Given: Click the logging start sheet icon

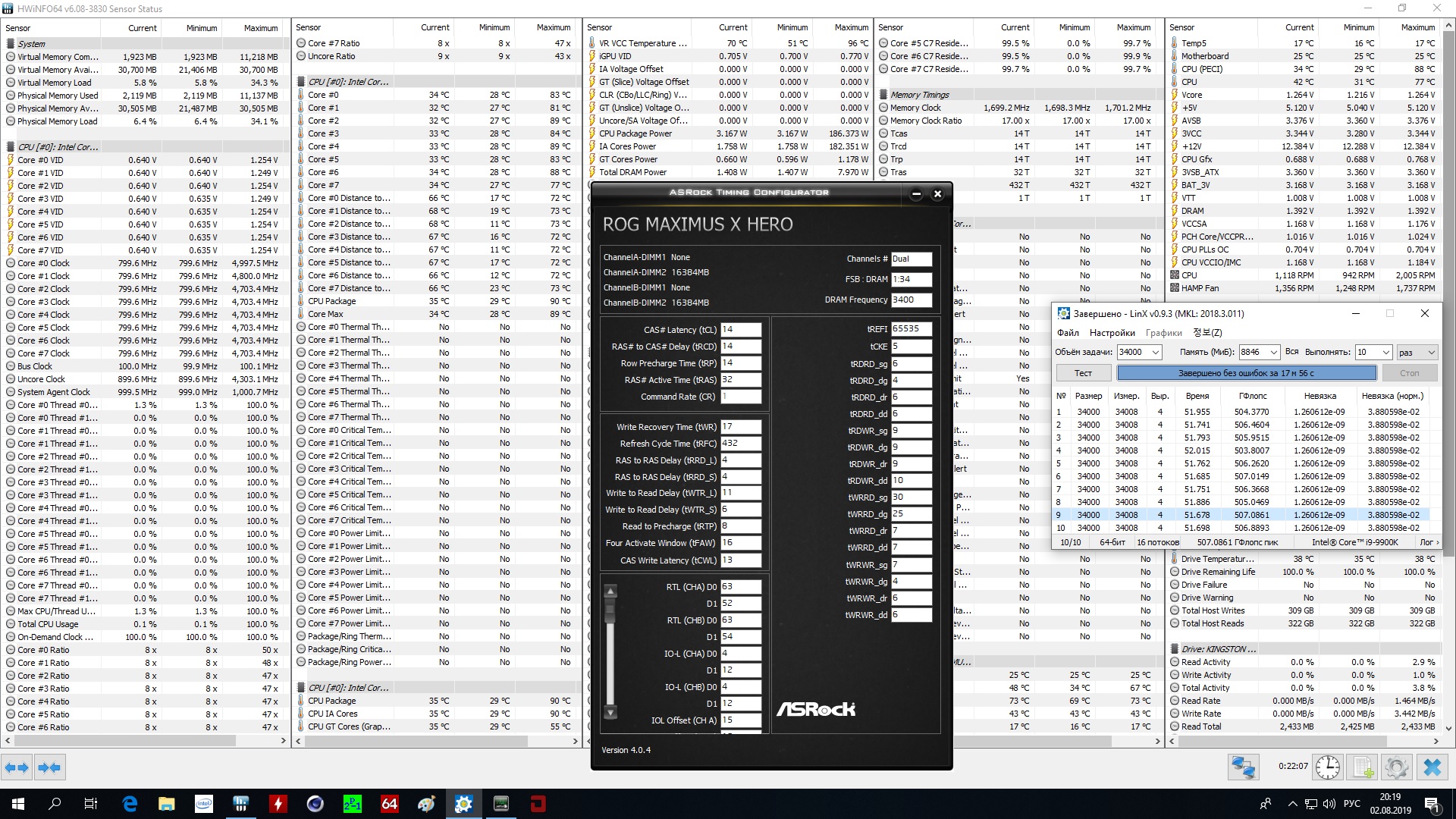Looking at the screenshot, I should pos(1363,767).
